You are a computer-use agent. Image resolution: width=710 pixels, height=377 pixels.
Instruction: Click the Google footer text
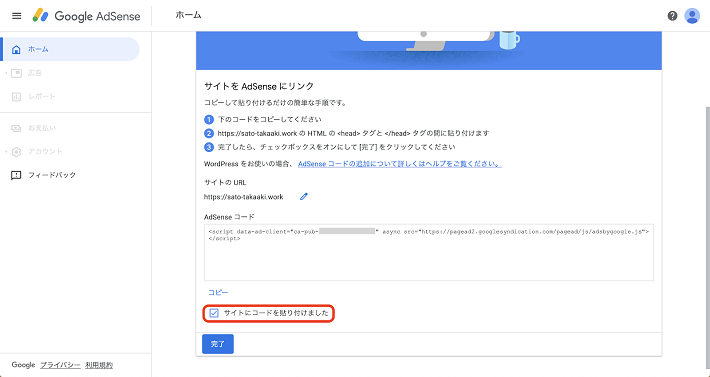(x=23, y=365)
